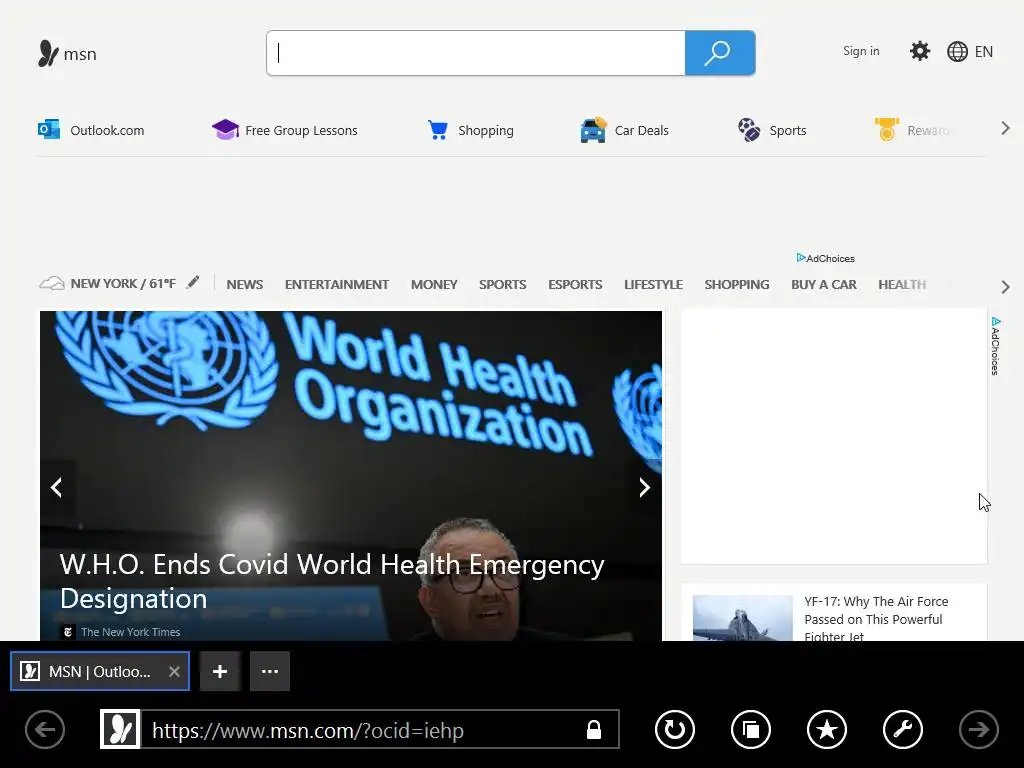Open the MONEY category
This screenshot has width=1024, height=768.
click(x=434, y=285)
